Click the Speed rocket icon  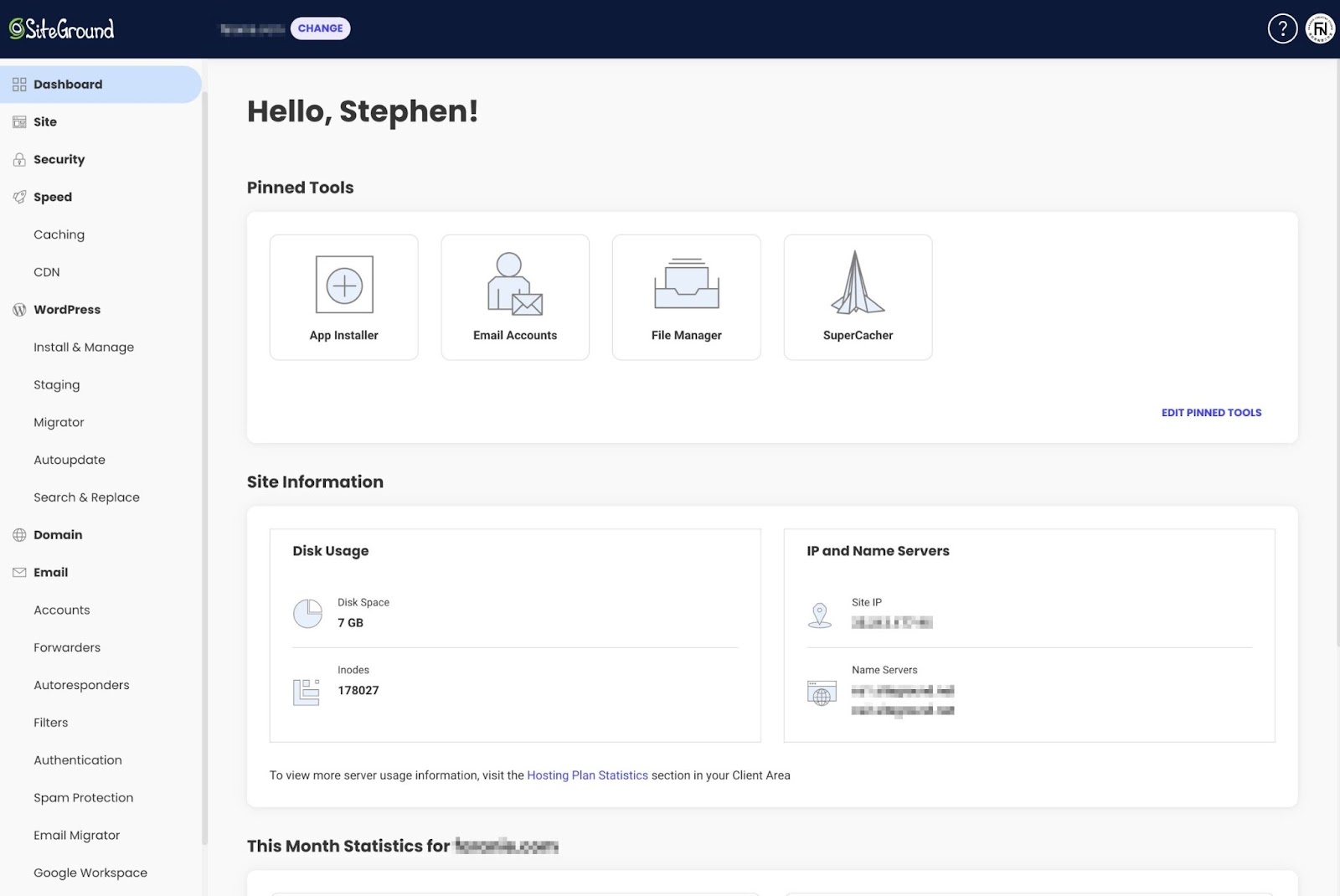(19, 197)
